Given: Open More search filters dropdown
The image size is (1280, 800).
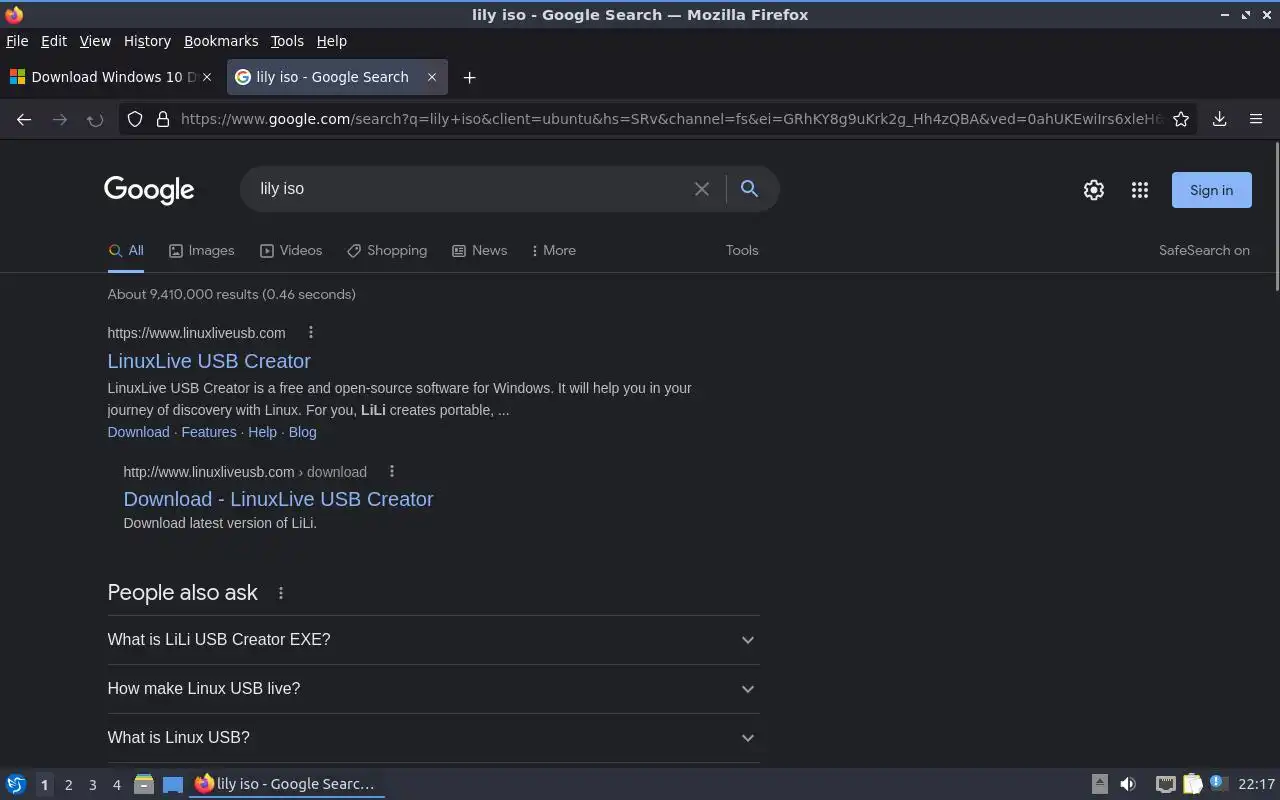Looking at the screenshot, I should tap(554, 250).
